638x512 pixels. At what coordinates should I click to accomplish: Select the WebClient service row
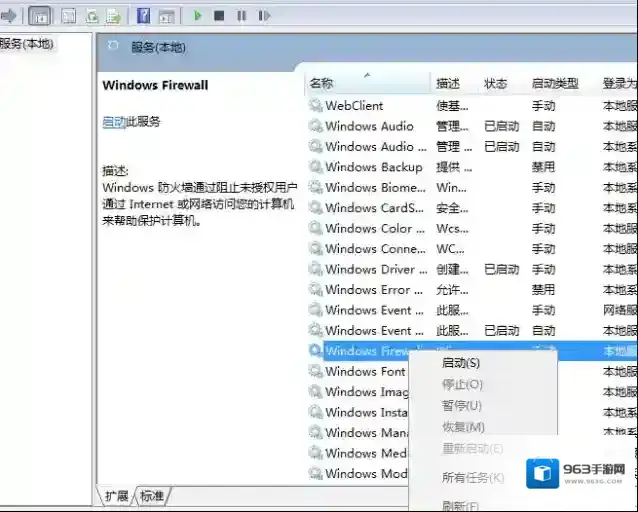coord(354,105)
